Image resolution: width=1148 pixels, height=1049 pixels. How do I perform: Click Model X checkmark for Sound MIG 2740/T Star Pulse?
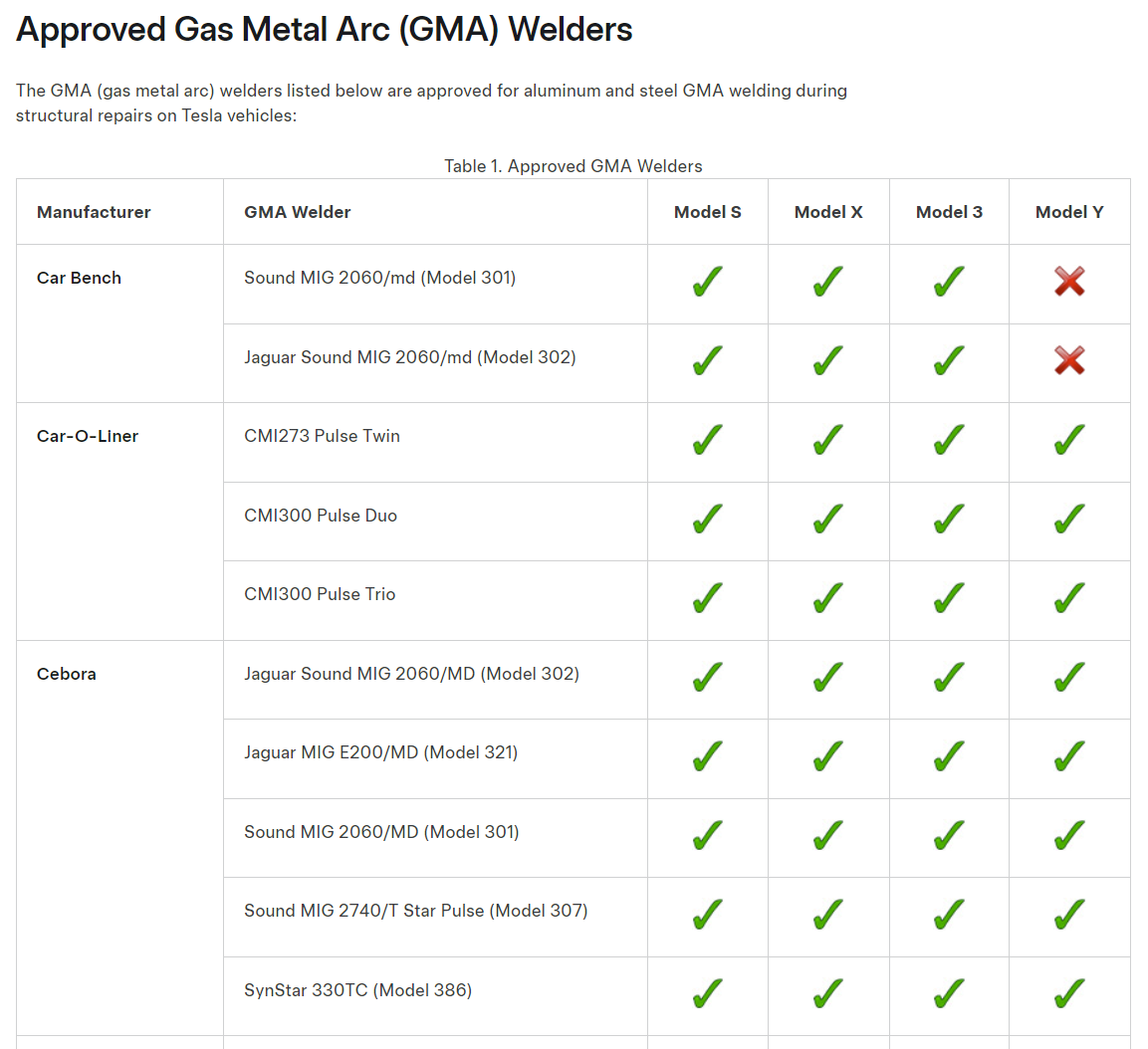(x=828, y=914)
